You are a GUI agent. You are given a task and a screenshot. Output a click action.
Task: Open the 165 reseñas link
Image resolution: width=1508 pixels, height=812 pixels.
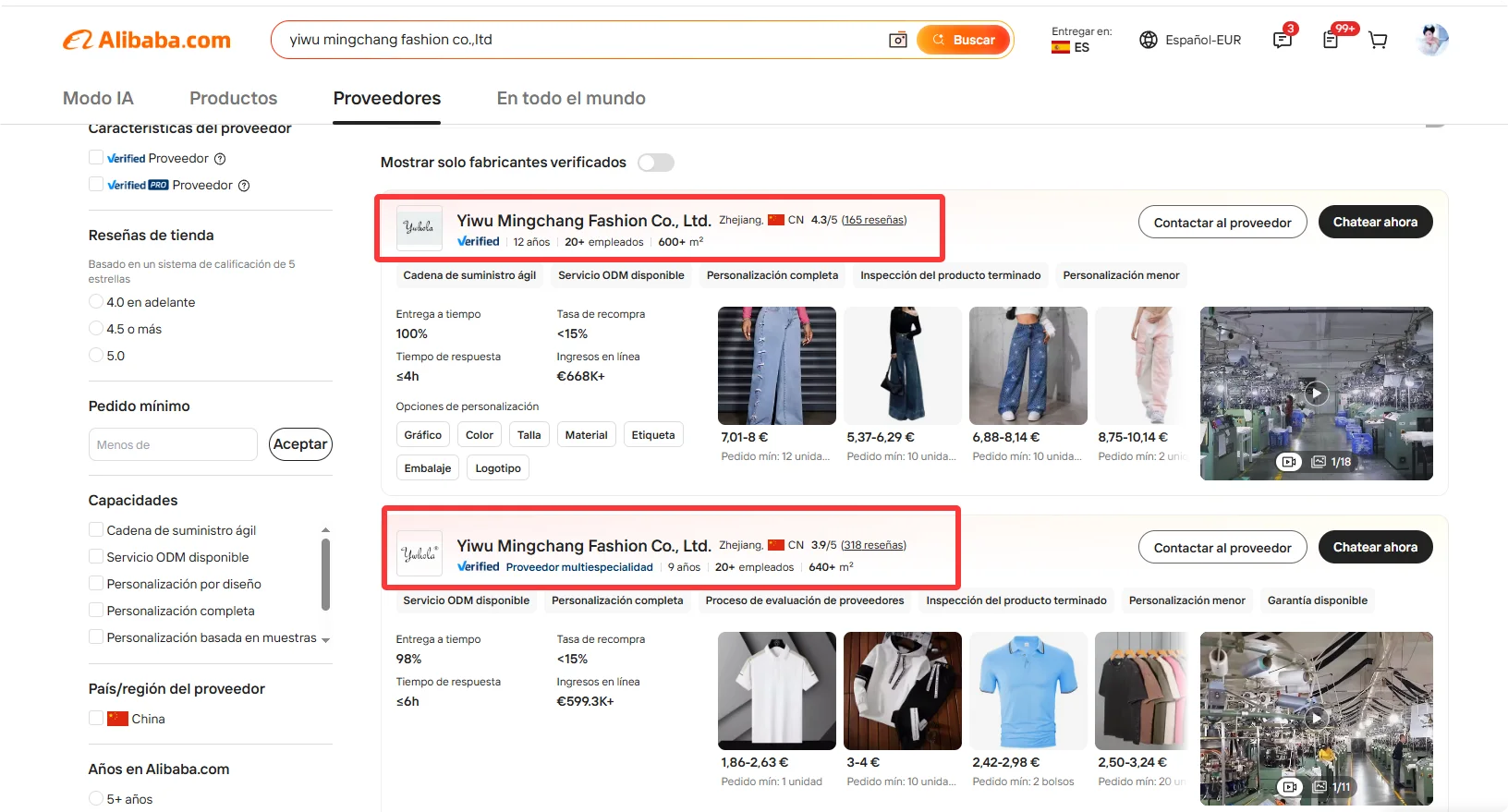tap(873, 220)
